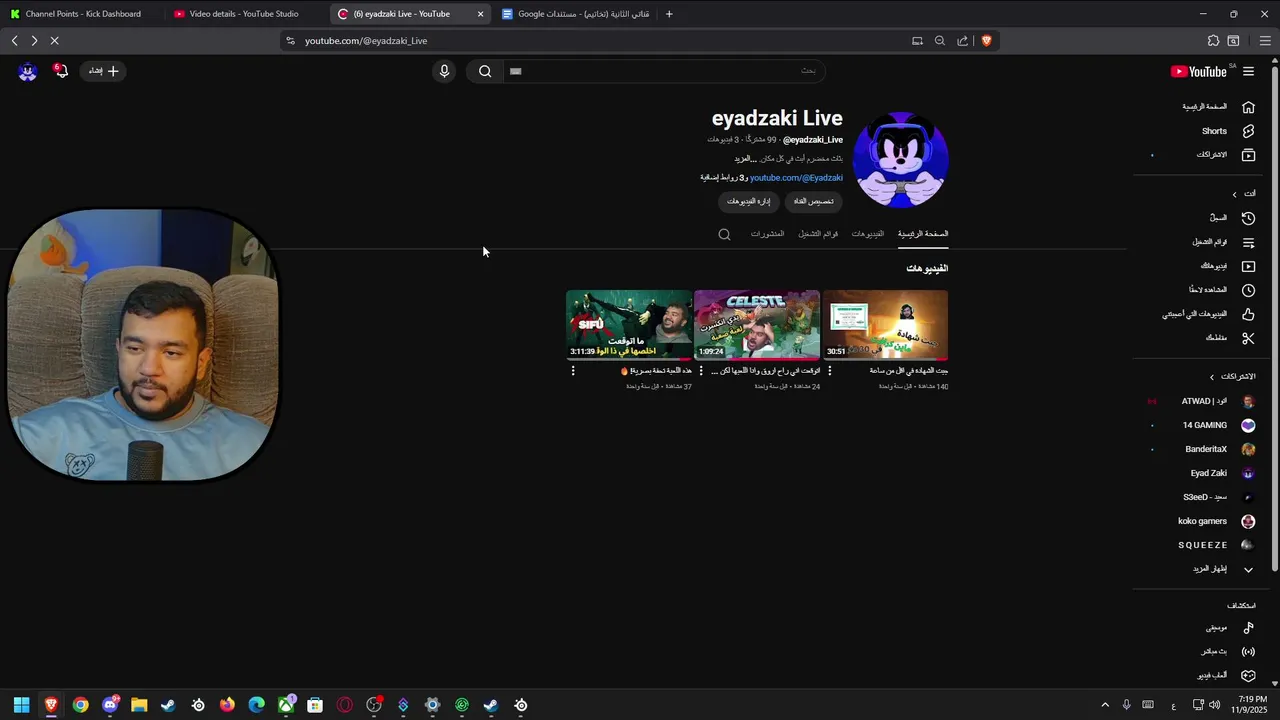
Task: Show hidden system tray icons
Action: tap(1105, 705)
